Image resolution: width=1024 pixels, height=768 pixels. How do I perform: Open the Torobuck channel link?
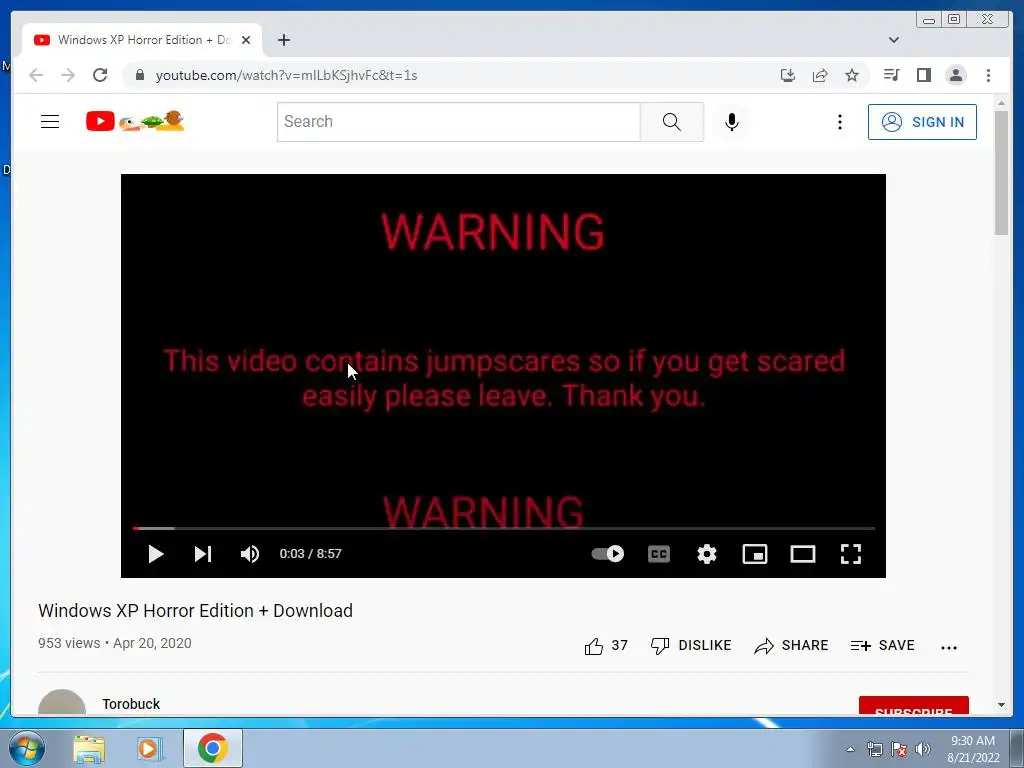131,704
